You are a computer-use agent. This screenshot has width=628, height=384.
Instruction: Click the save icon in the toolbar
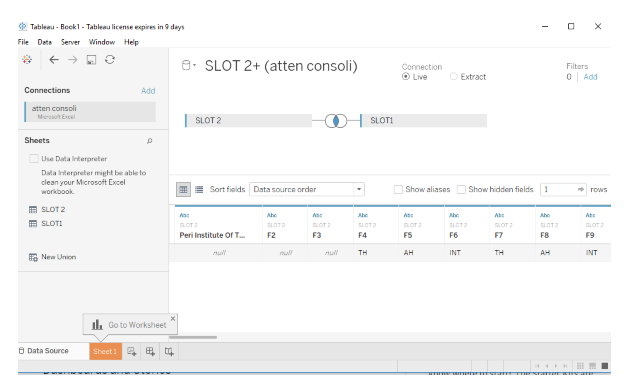[x=91, y=60]
